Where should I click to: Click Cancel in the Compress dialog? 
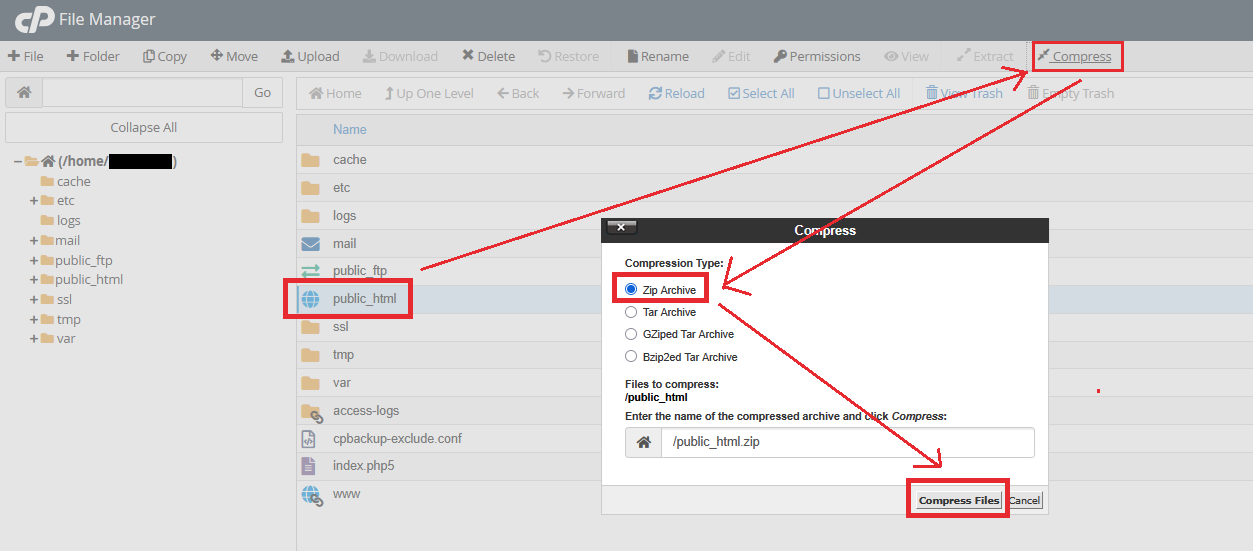point(1024,500)
